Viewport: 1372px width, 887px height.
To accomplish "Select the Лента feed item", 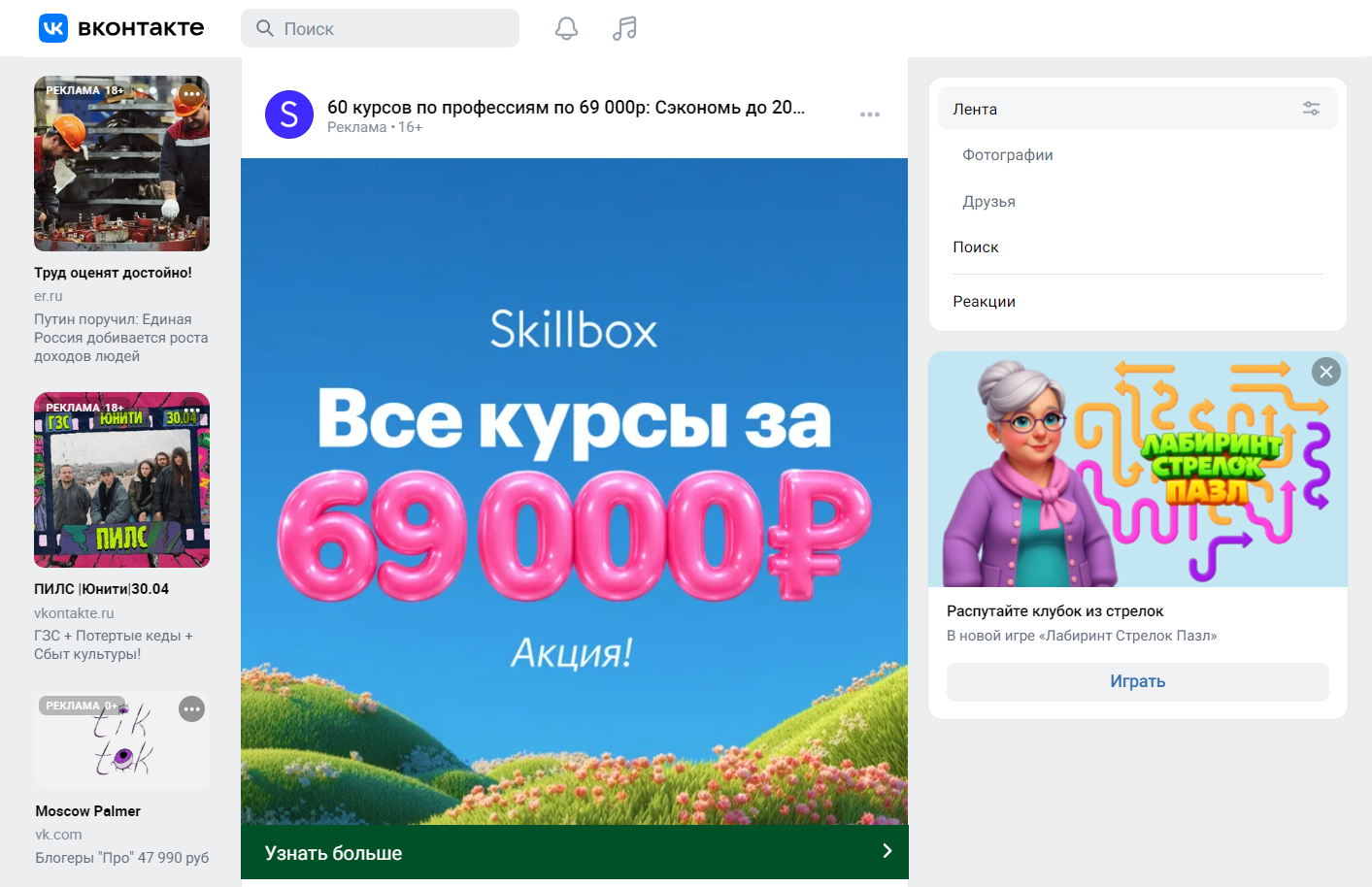I will click(1138, 109).
